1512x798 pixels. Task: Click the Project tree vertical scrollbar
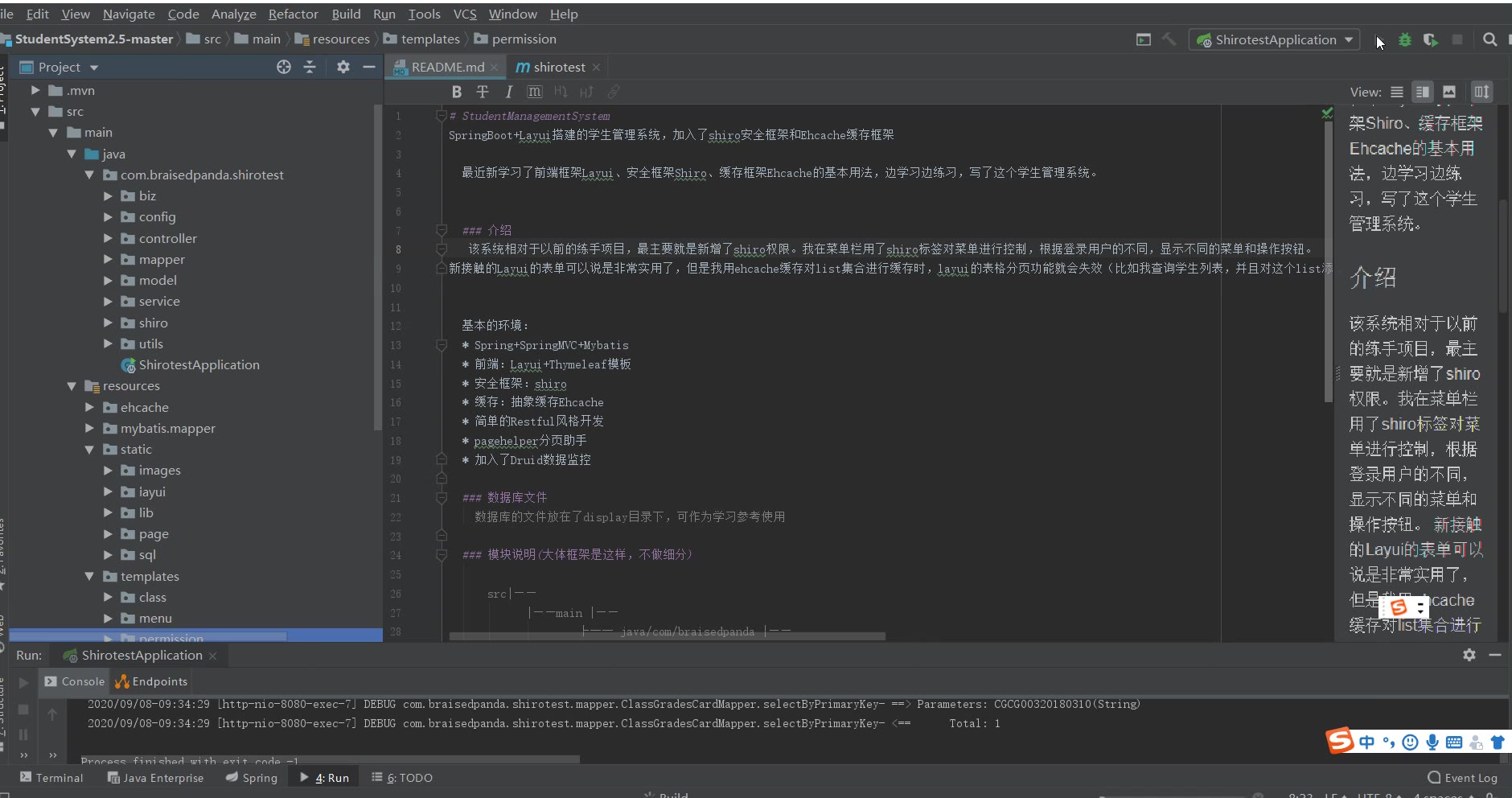(378, 265)
